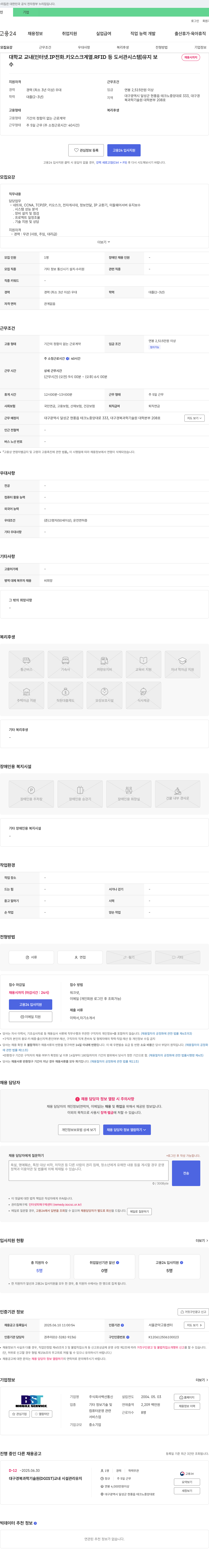
Task: Open the 고용24 home logo
Action: pos(8,33)
